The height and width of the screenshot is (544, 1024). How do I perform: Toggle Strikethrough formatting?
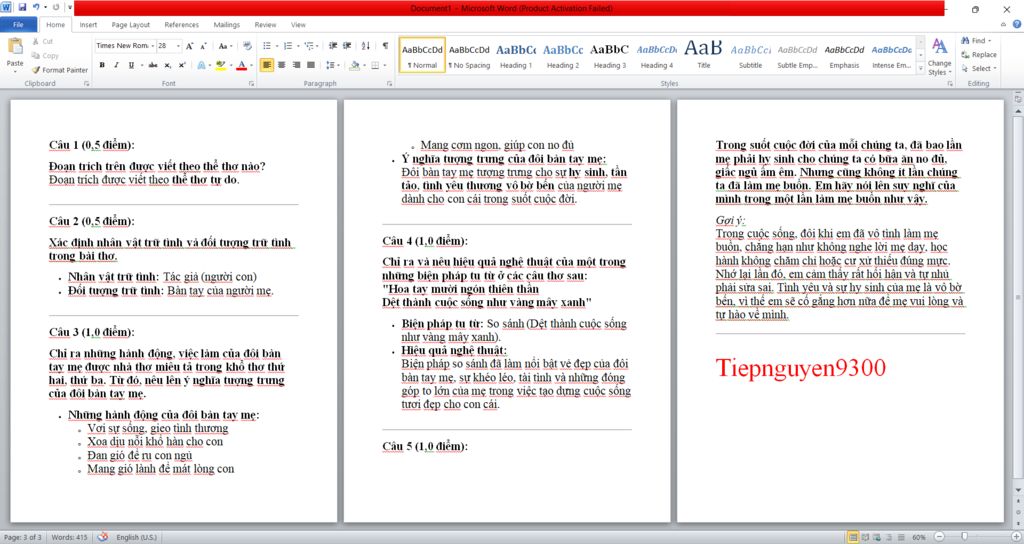[x=153, y=65]
